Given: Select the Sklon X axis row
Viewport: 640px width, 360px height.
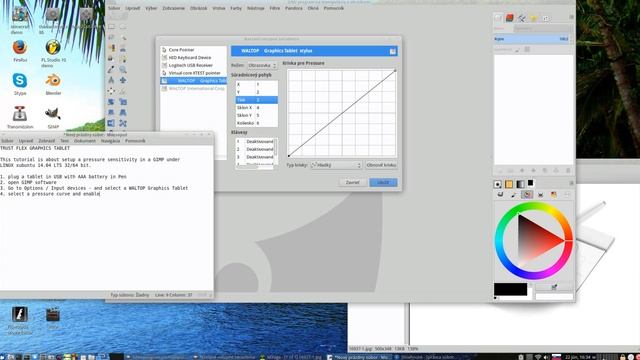Looking at the screenshot, I should tap(257, 108).
